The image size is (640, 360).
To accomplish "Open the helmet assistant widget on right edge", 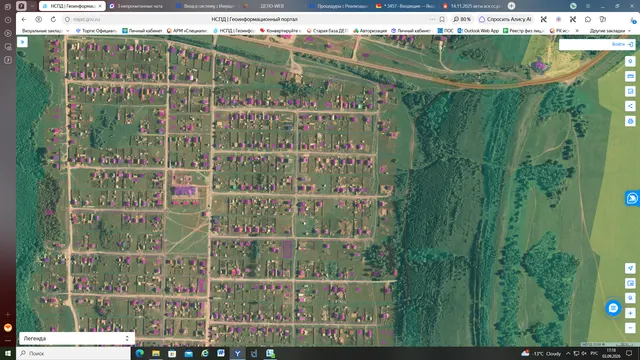I will pos(632,198).
